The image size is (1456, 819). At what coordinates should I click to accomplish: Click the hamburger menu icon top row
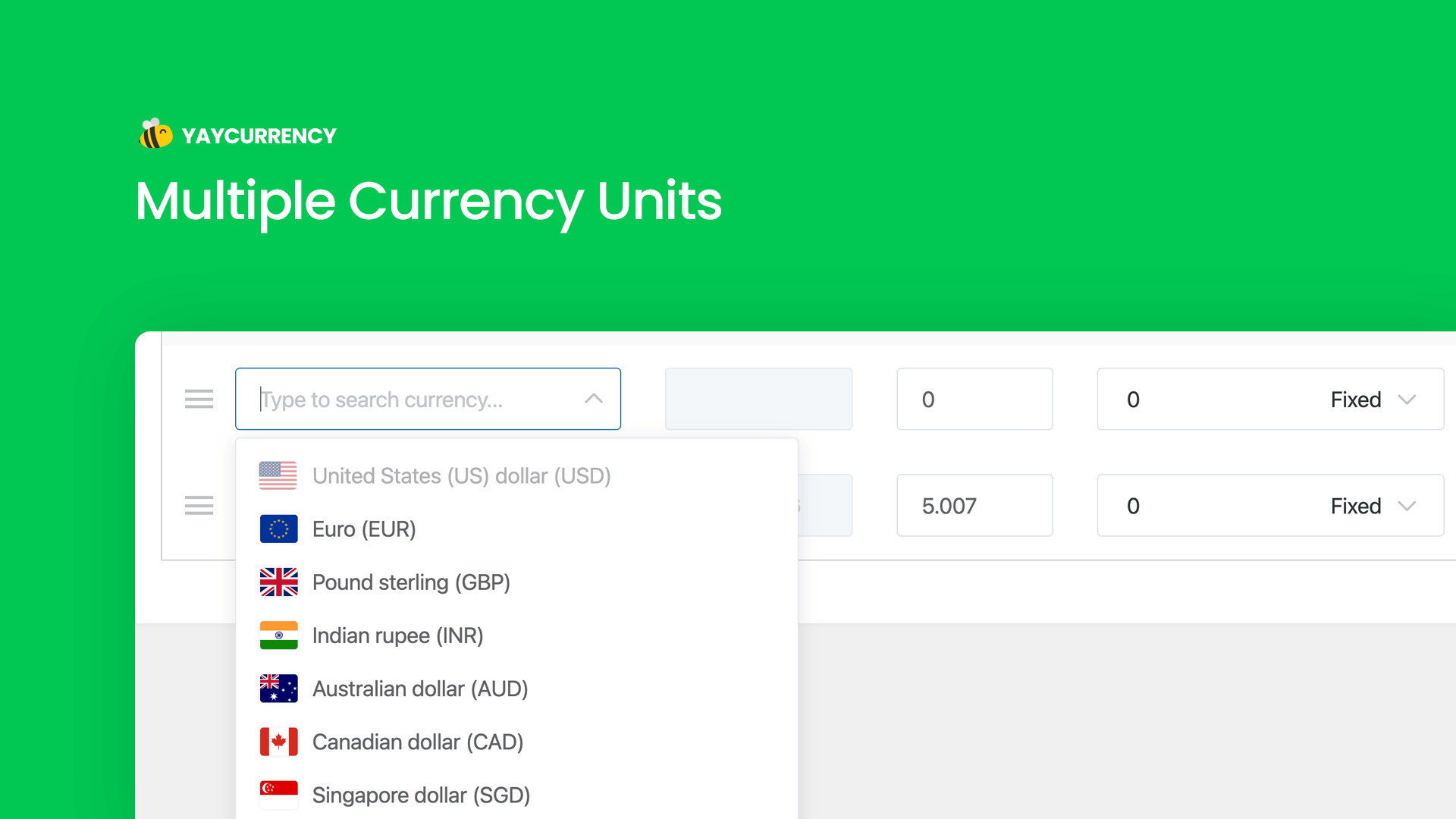coord(199,399)
